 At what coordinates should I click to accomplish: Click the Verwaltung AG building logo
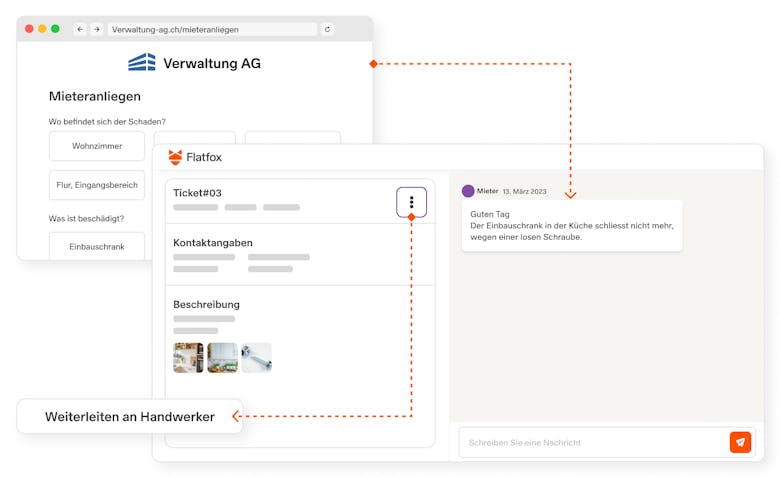tap(142, 63)
